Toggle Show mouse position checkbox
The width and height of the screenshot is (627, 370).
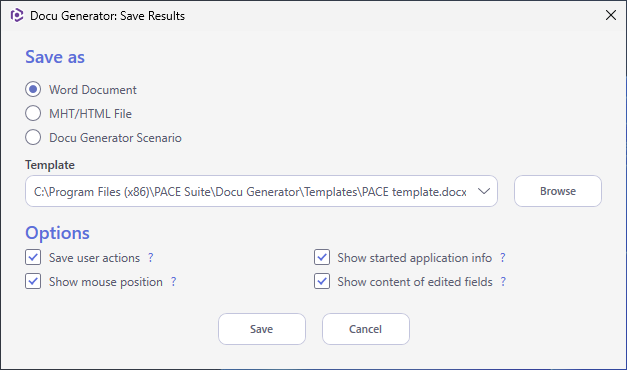coord(33,281)
